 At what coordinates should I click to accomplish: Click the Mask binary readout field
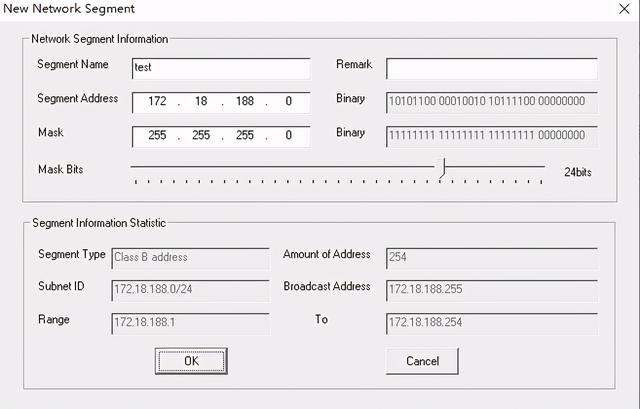pyautogui.click(x=492, y=136)
